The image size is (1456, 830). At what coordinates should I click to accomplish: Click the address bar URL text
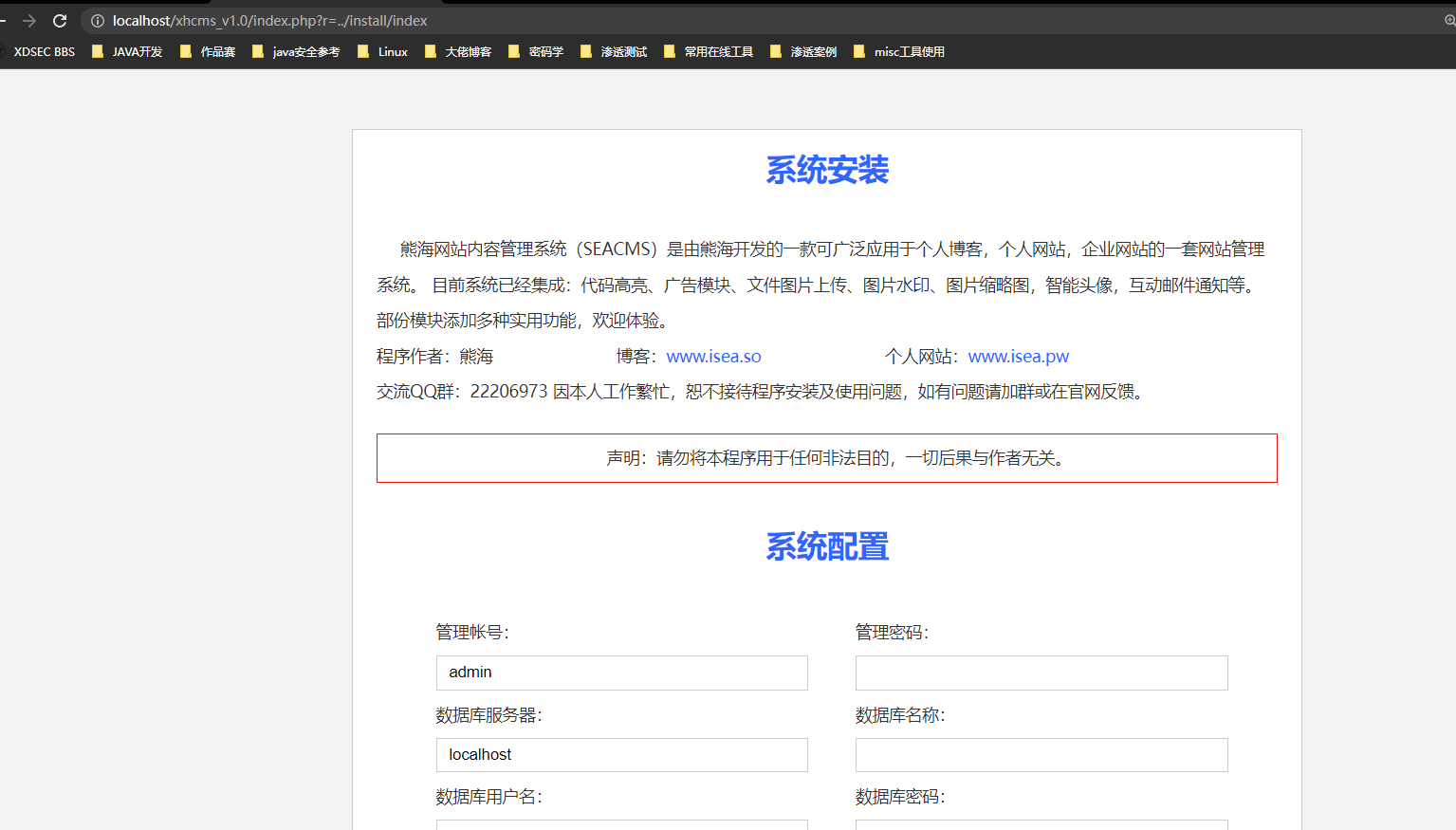click(269, 21)
